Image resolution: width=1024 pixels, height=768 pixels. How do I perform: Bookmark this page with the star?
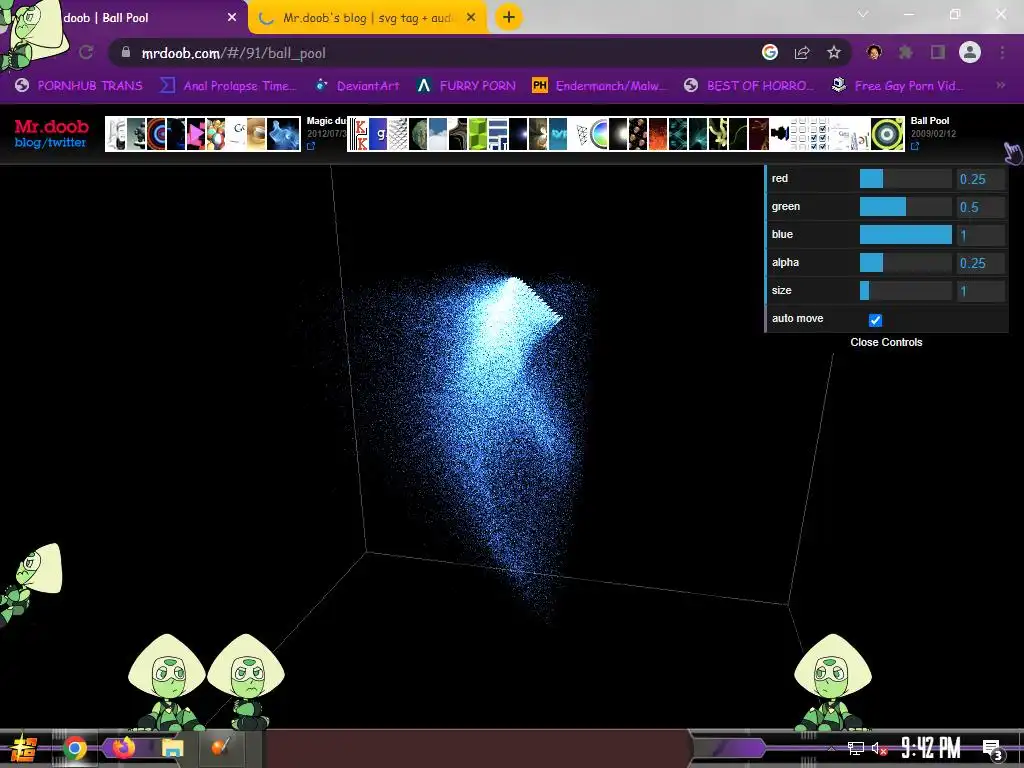click(834, 52)
